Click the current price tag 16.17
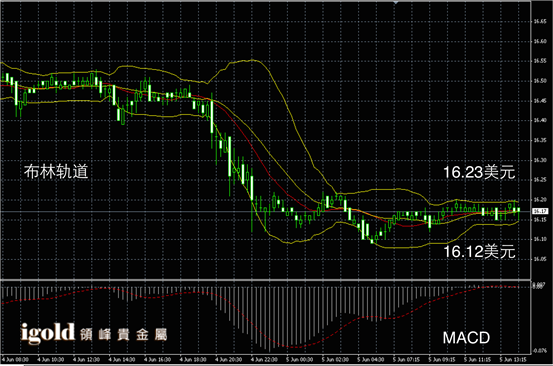The image size is (553, 366). pos(540,211)
